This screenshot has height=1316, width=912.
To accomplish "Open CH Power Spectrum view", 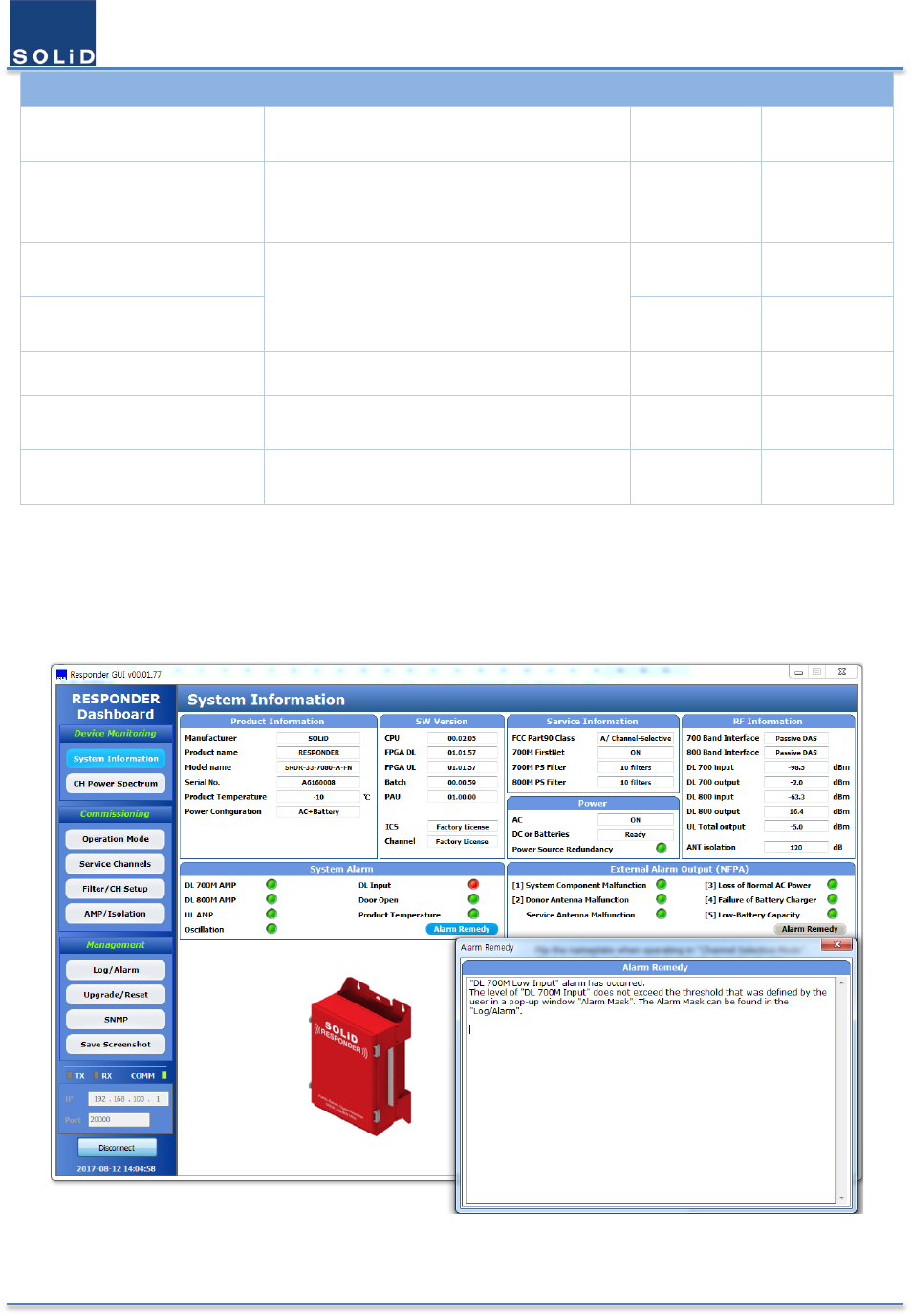I will pos(116,784).
